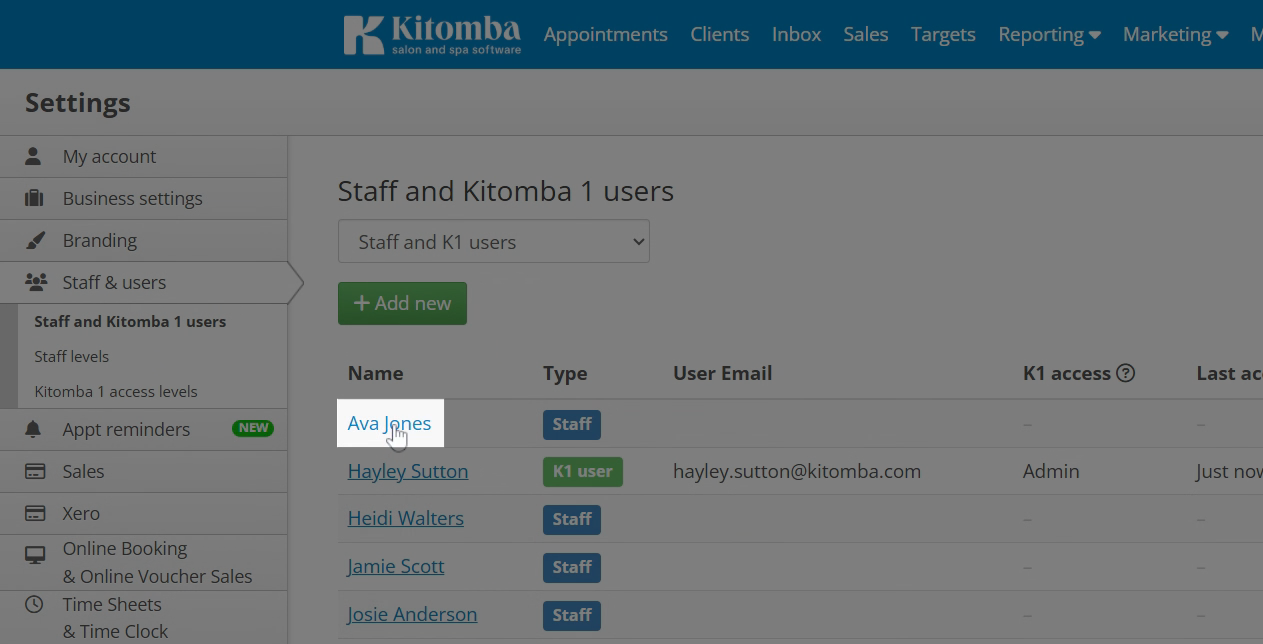Image resolution: width=1263 pixels, height=644 pixels.
Task: Select Staff & users in the sidebar
Action: click(144, 282)
